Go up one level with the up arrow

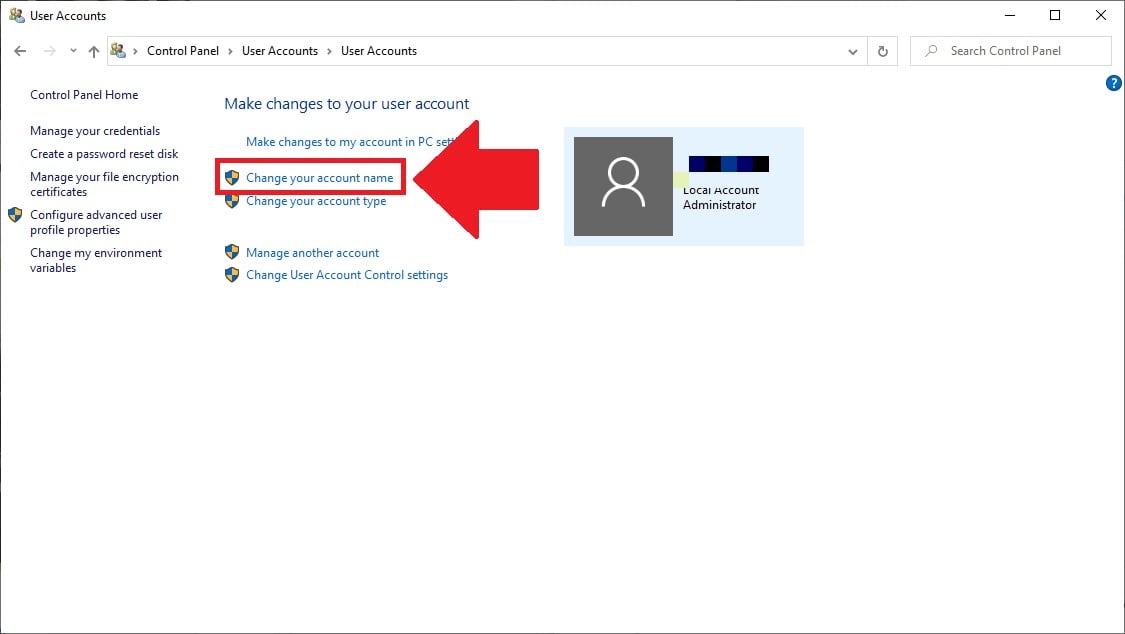coord(94,51)
